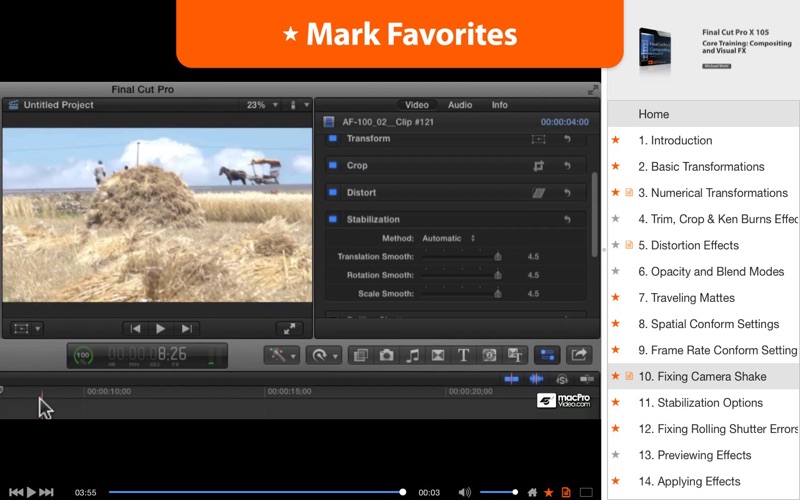This screenshot has width=800, height=500.
Task: Open the Retime menu dropdown
Action: pos(323,355)
